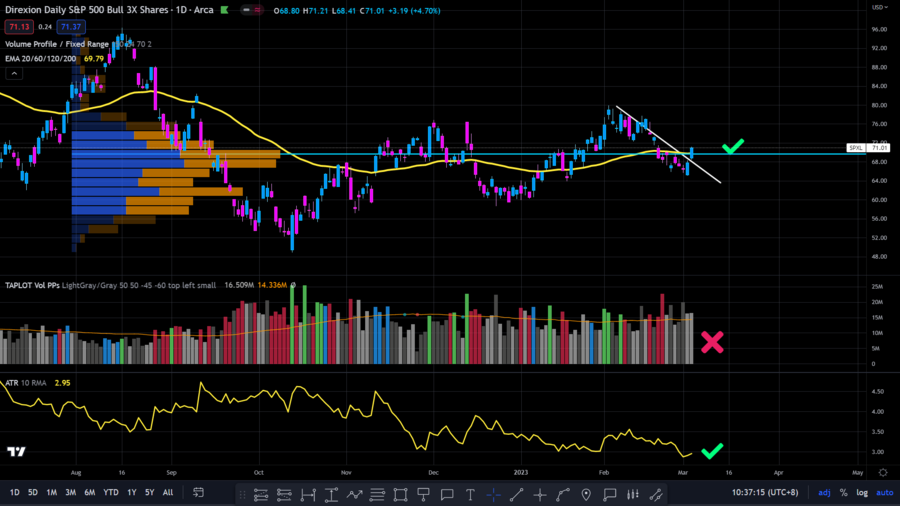The width and height of the screenshot is (900, 506).
Task: Switch to the 3M time range
Action: pos(70,493)
